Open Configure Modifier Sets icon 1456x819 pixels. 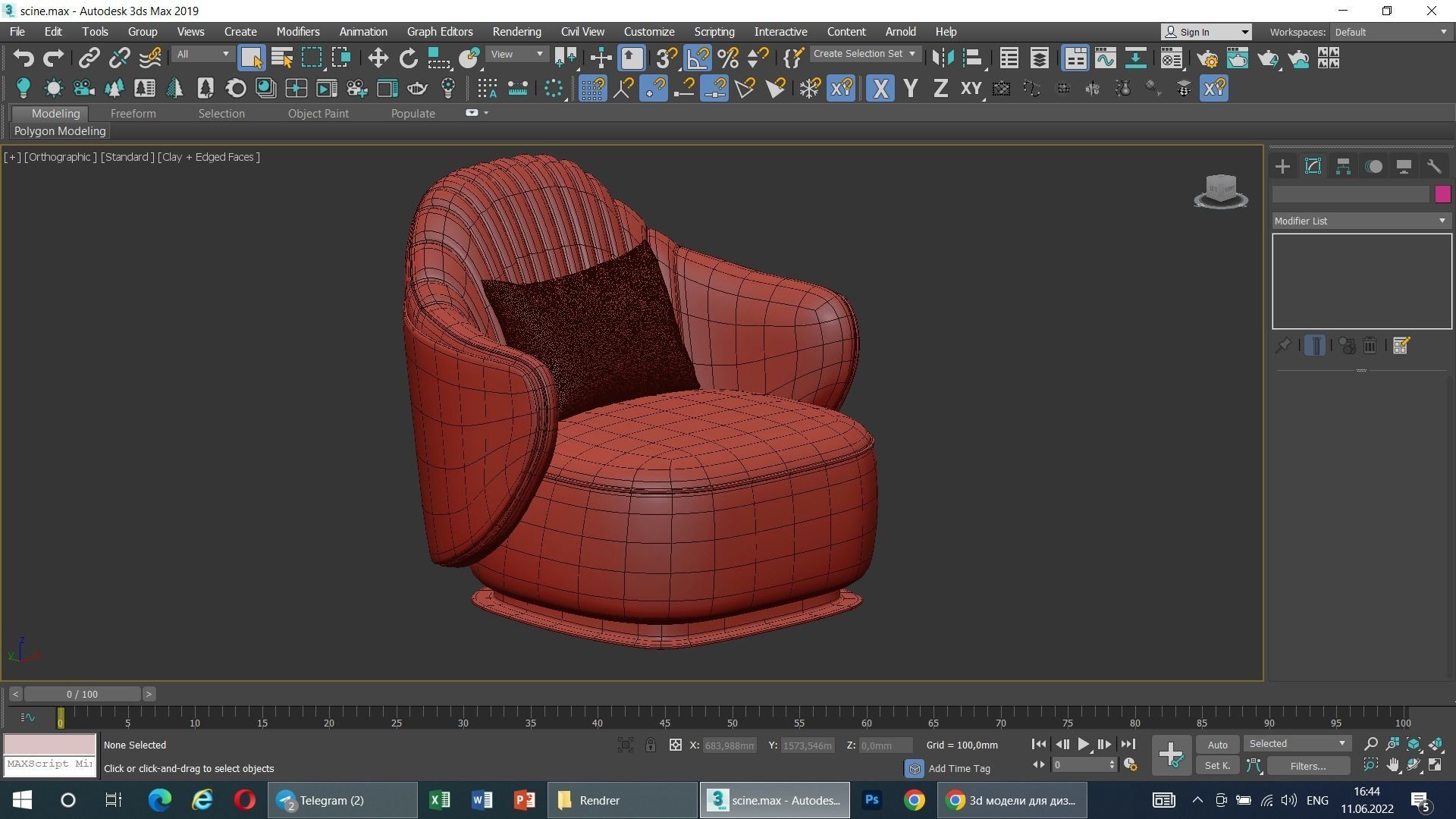coord(1401,346)
